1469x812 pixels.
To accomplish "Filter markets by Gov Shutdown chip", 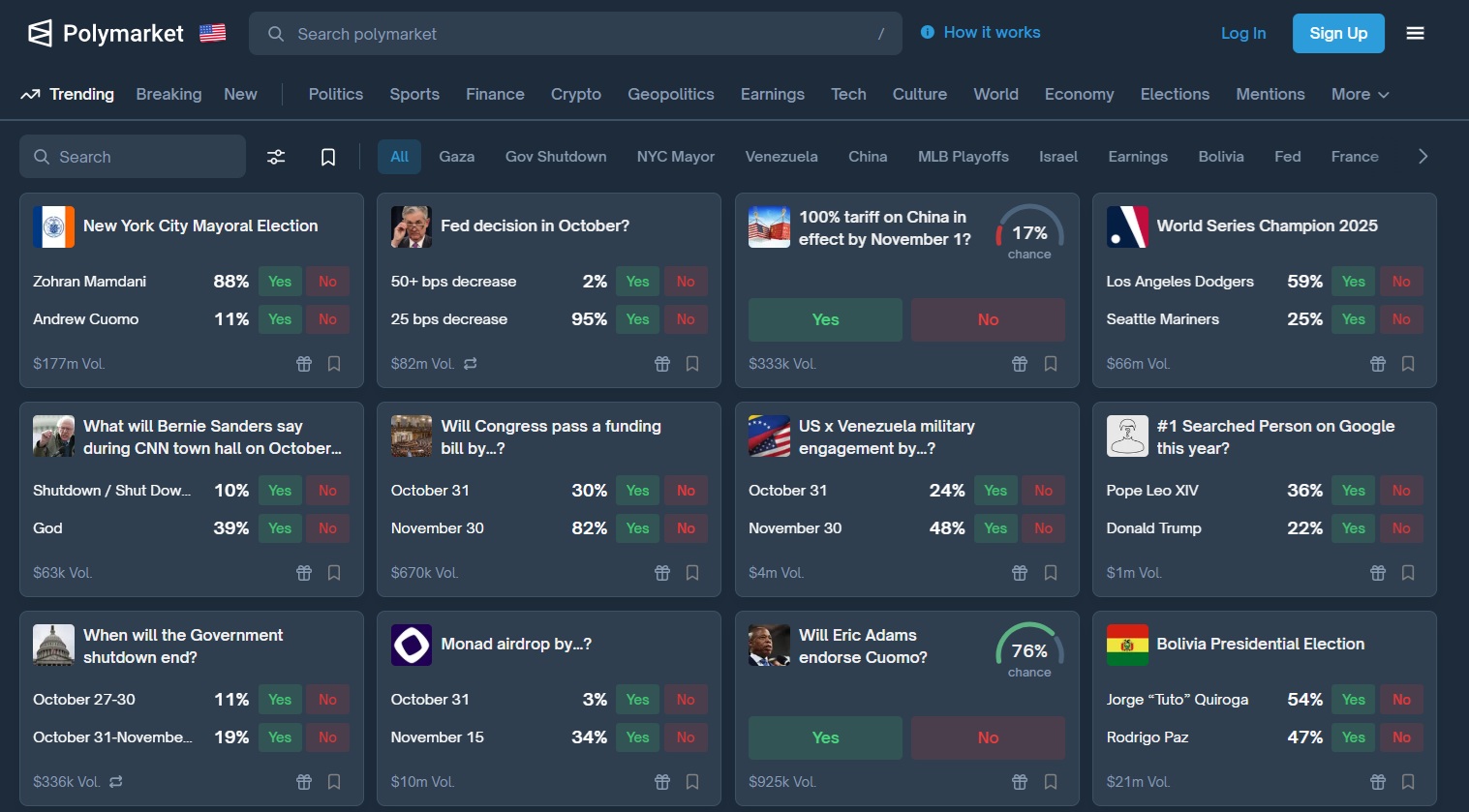I will click(556, 157).
